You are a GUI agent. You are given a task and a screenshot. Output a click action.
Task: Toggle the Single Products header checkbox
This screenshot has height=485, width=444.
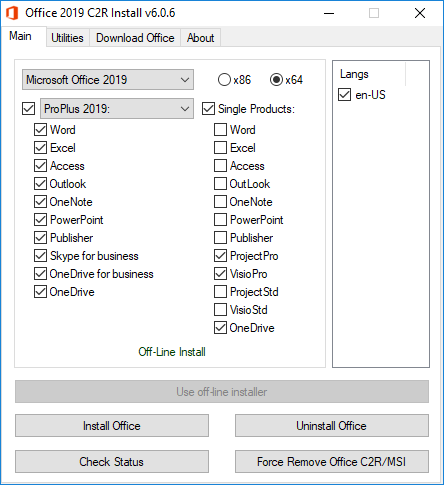(x=208, y=109)
